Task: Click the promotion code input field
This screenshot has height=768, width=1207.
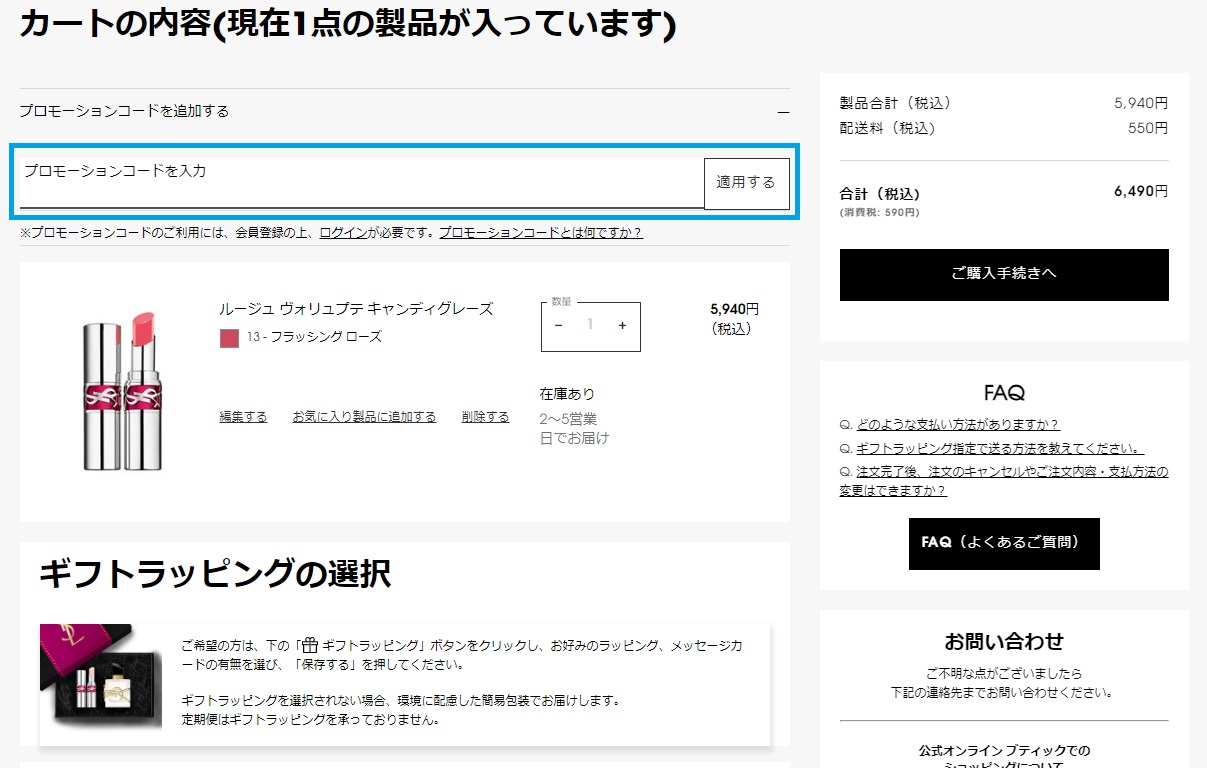Action: click(362, 183)
